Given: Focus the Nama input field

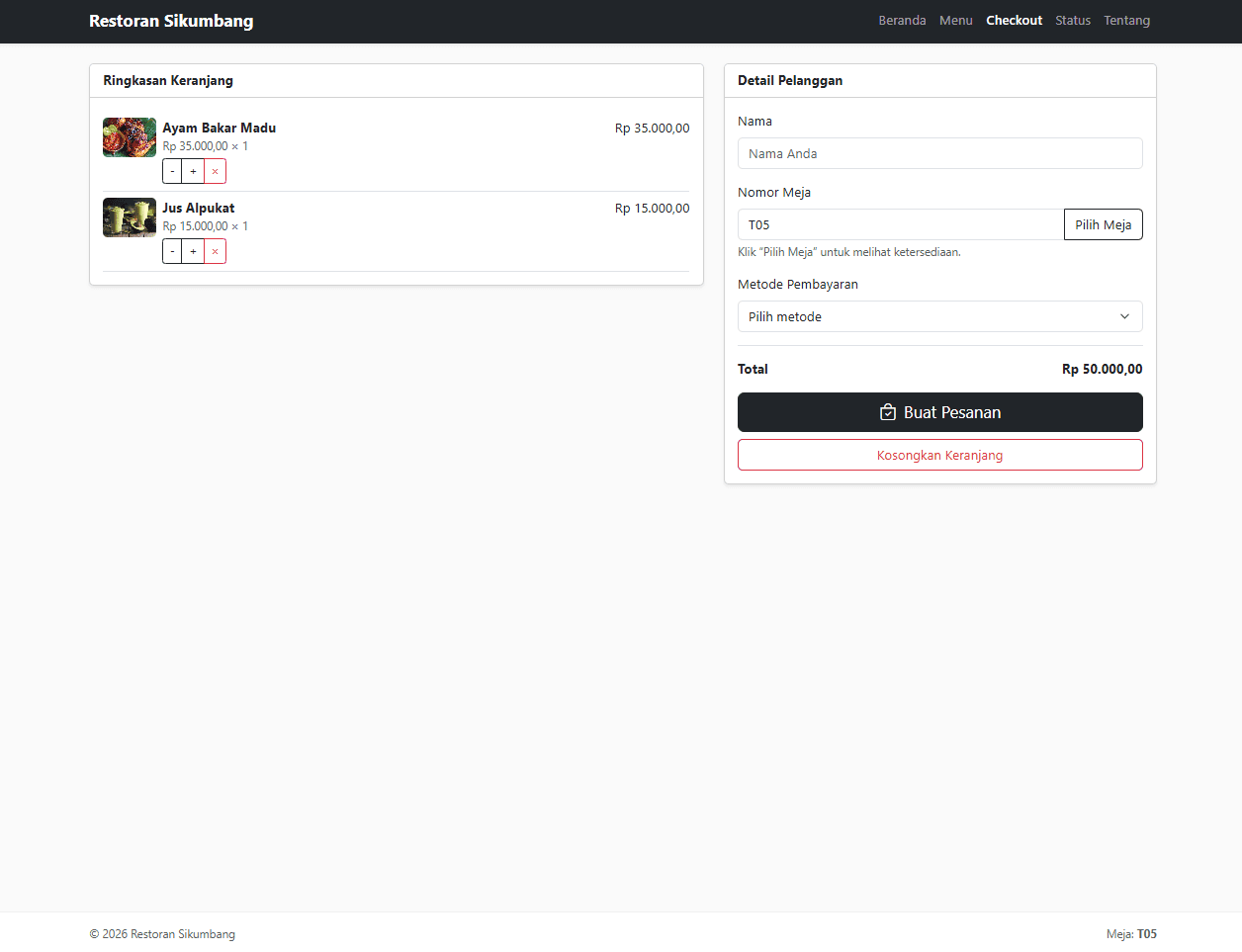Looking at the screenshot, I should (939, 153).
